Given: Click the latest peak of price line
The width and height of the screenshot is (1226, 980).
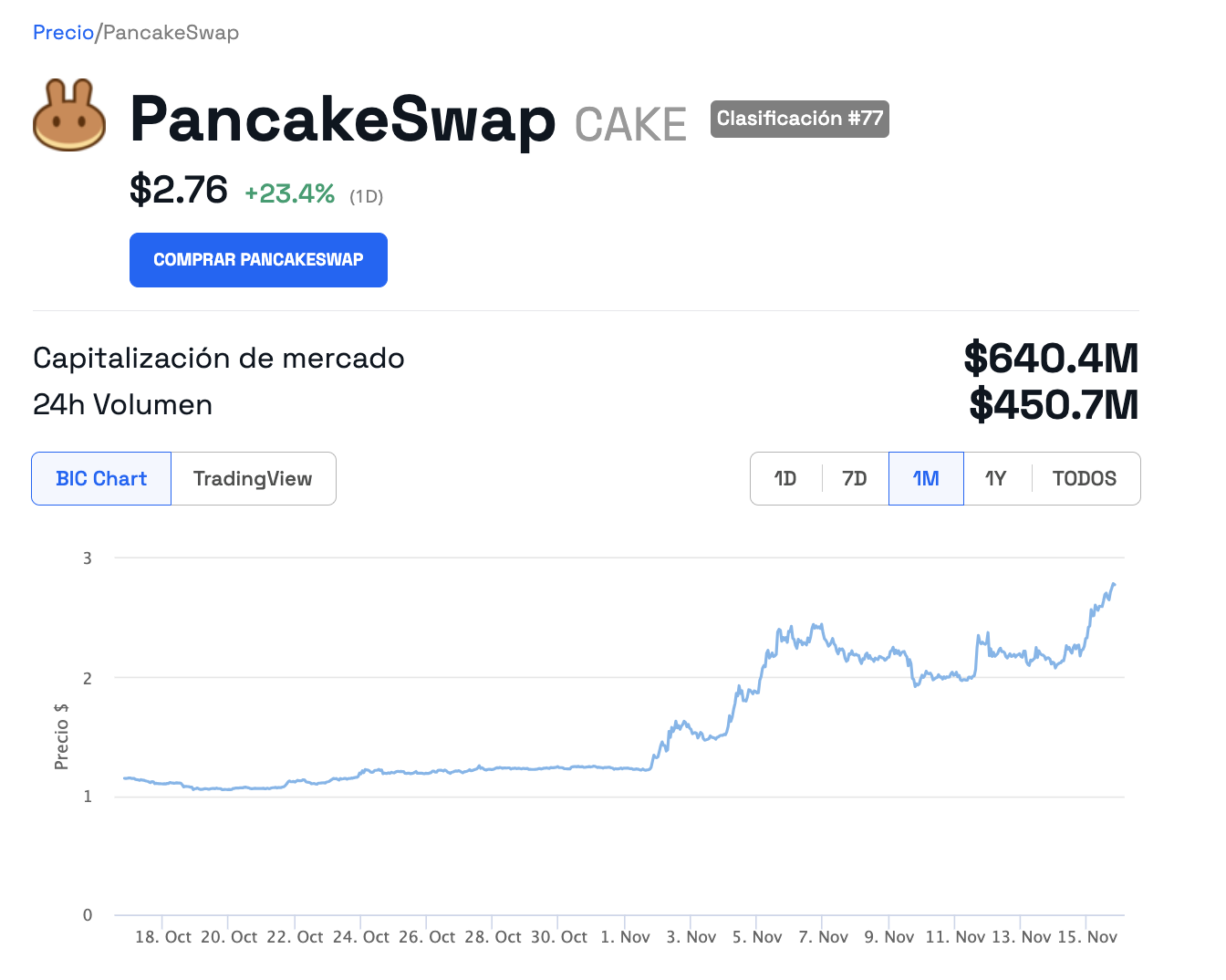Looking at the screenshot, I should (1113, 584).
